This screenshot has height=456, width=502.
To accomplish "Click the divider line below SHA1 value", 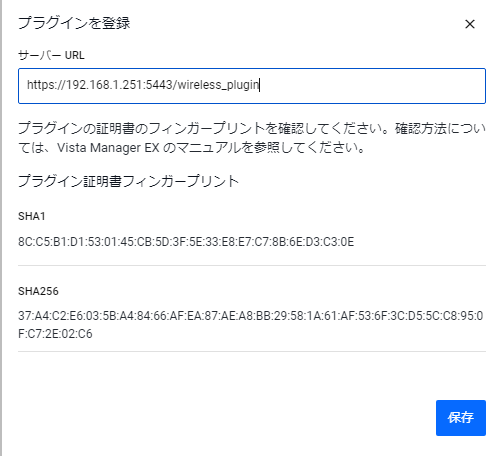I will tap(252, 266).
